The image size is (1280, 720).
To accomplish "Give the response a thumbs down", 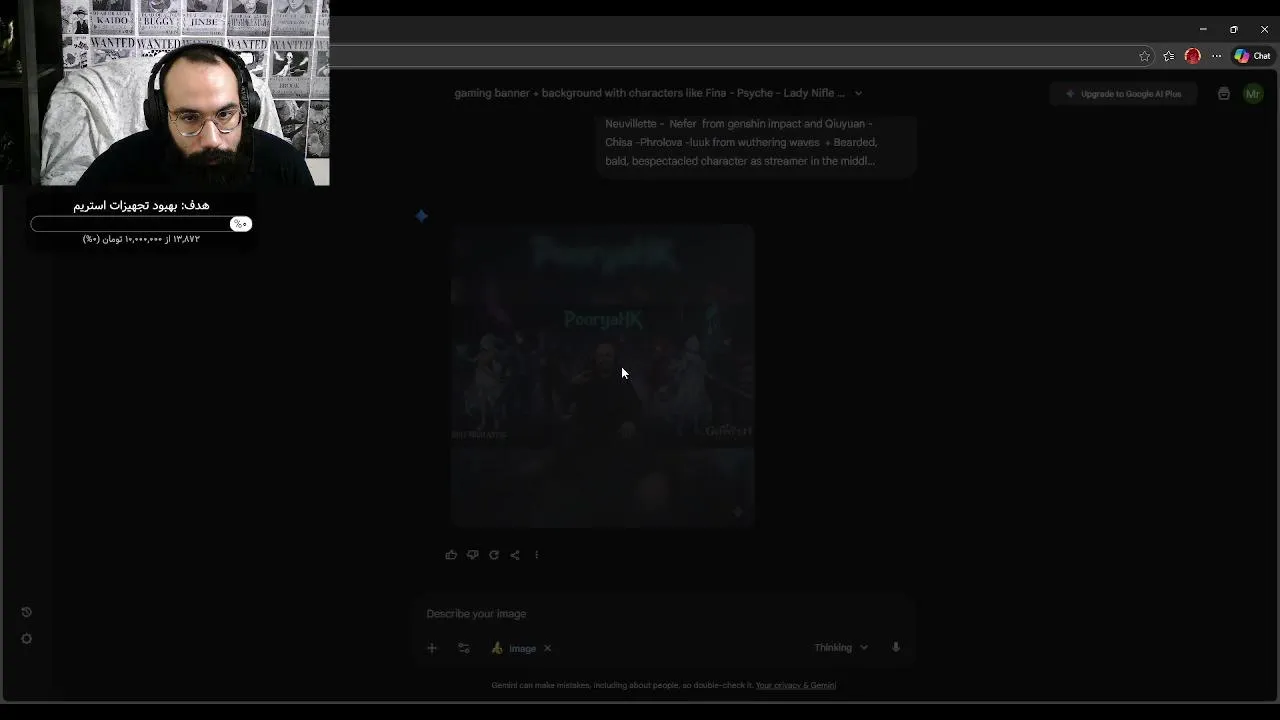I will pyautogui.click(x=472, y=555).
